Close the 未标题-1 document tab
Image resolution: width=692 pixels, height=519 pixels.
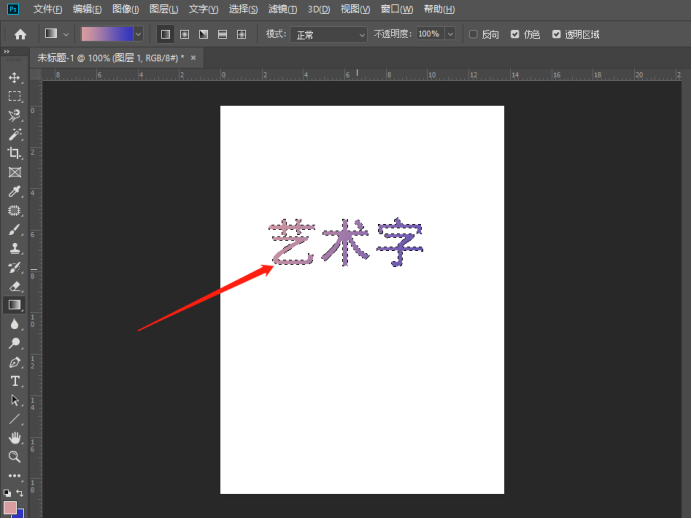coord(193,58)
